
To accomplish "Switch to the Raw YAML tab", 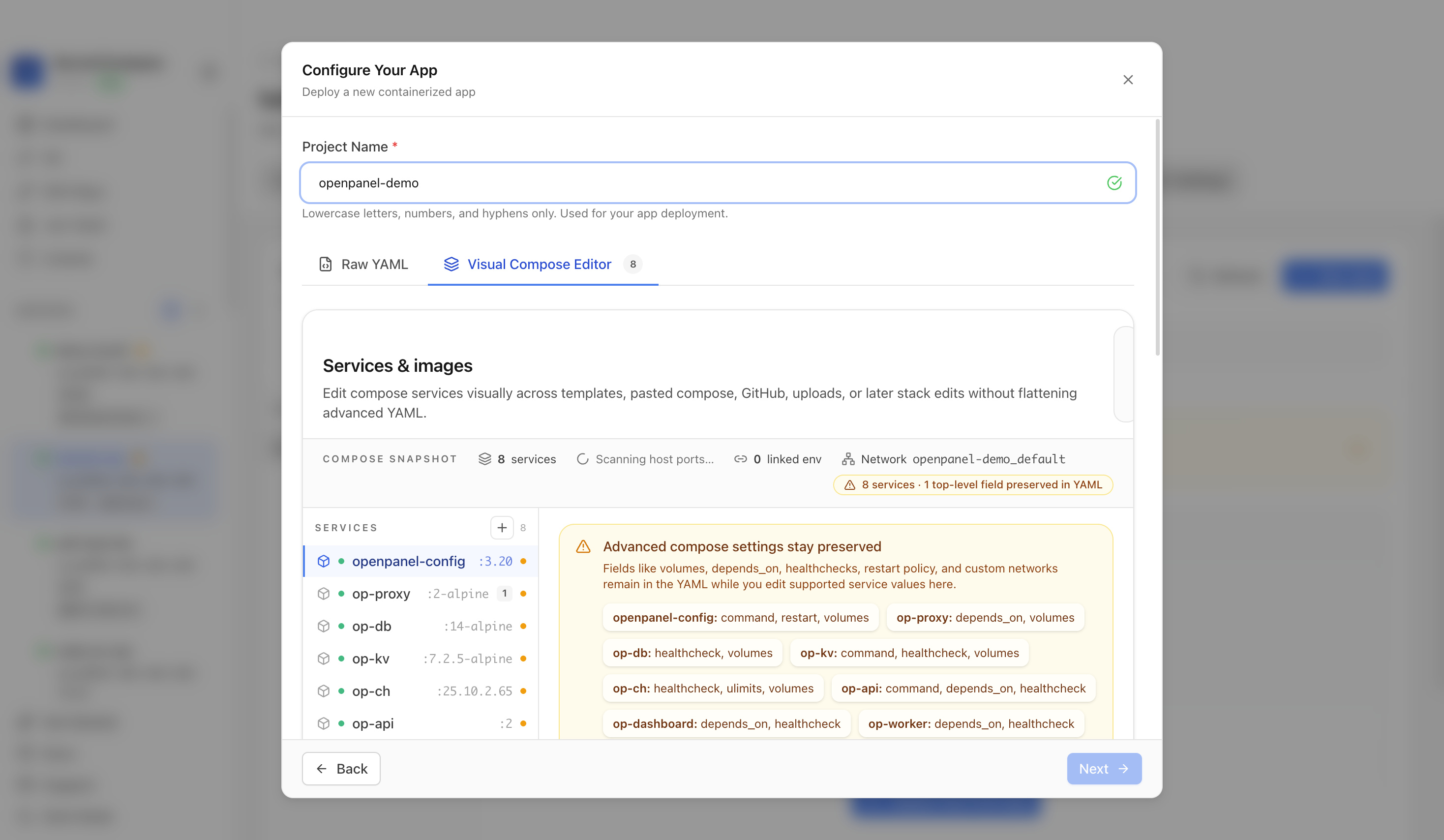I will (363, 264).
